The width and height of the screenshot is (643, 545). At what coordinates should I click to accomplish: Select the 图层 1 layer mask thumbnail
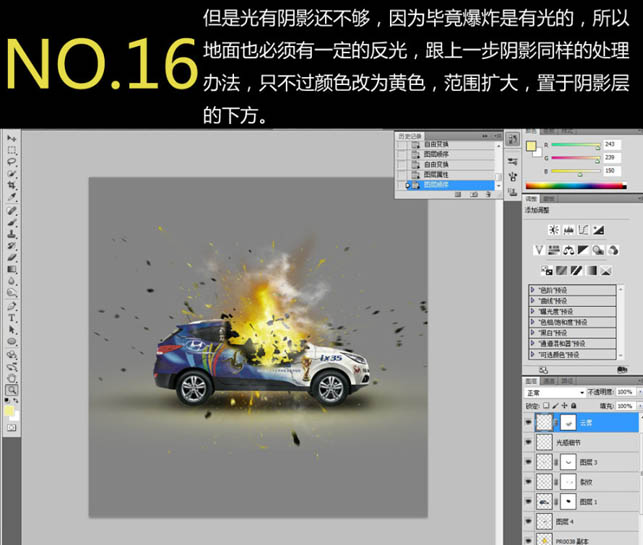[x=568, y=501]
